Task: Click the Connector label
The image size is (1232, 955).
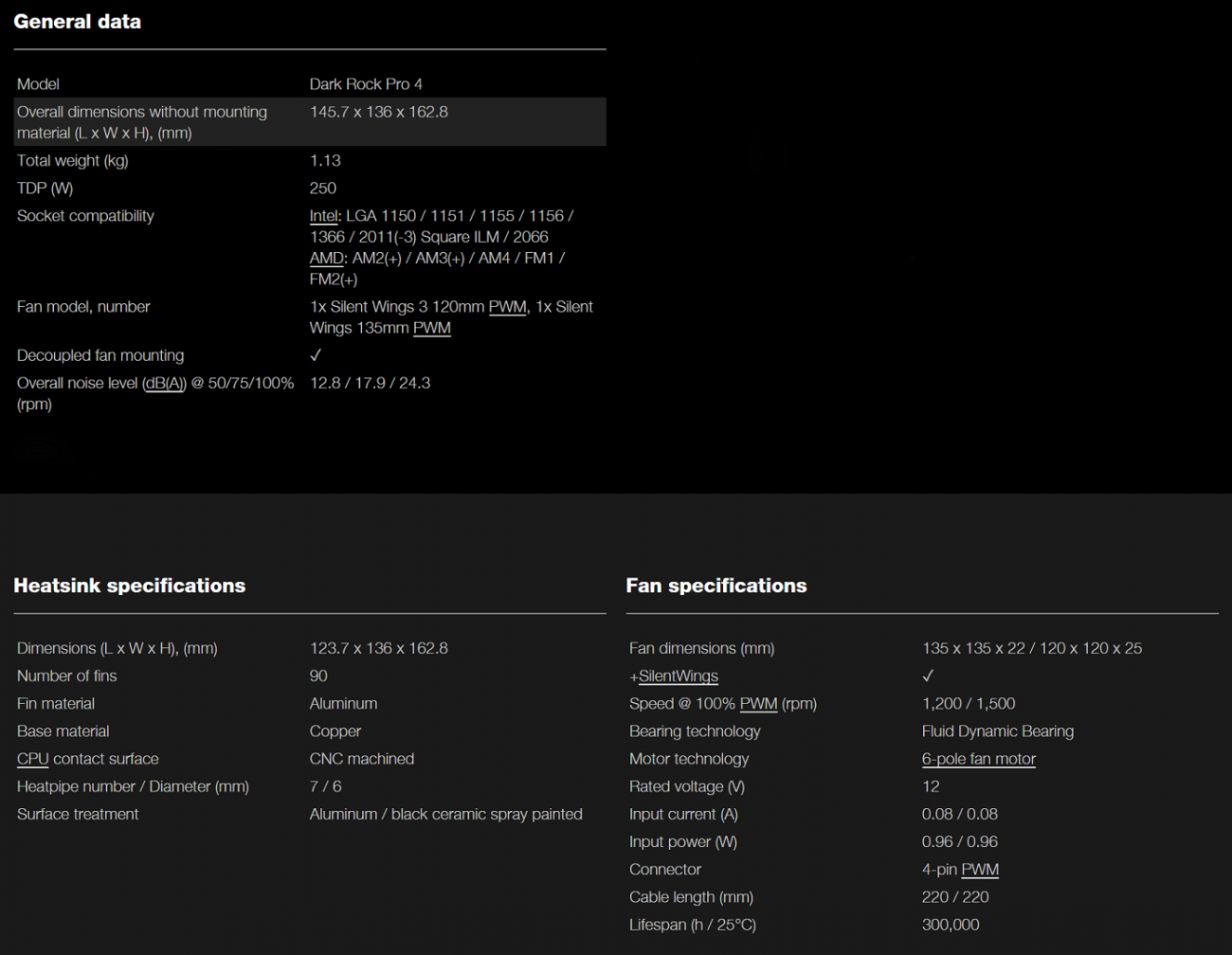Action: point(665,870)
